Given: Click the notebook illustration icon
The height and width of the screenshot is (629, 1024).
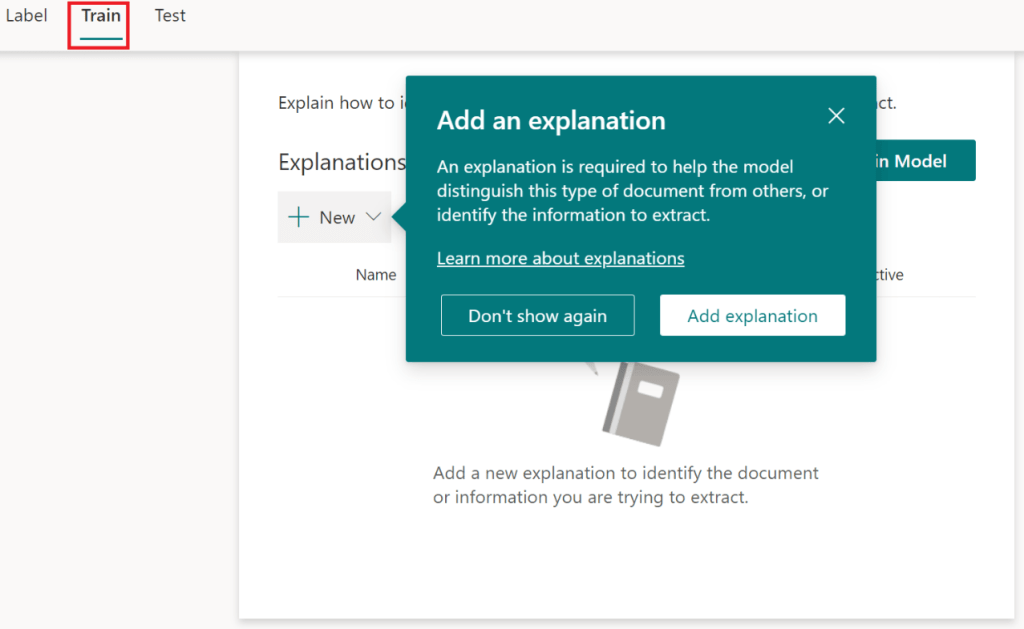Looking at the screenshot, I should click(642, 402).
